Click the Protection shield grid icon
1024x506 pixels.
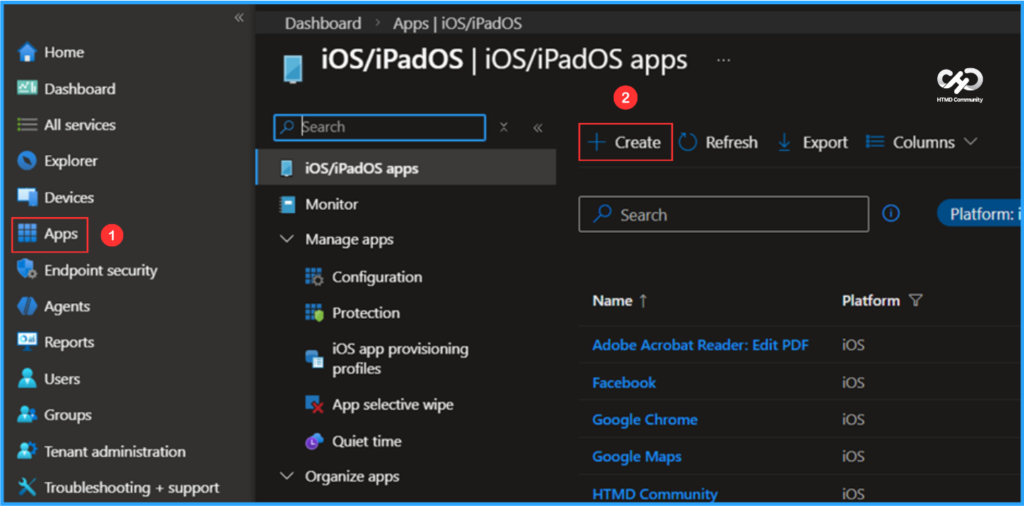314,313
